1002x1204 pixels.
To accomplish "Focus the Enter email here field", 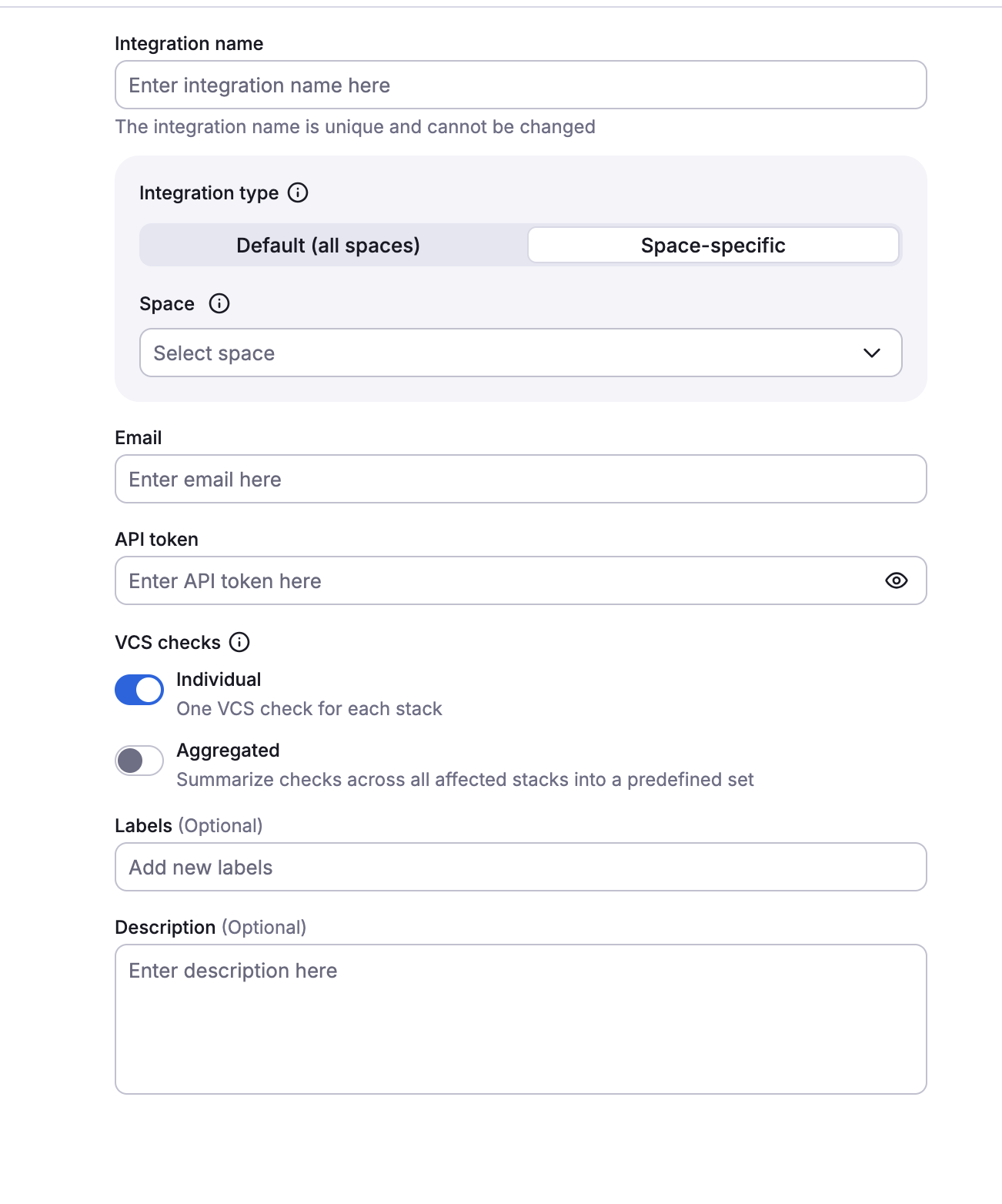I will (520, 479).
